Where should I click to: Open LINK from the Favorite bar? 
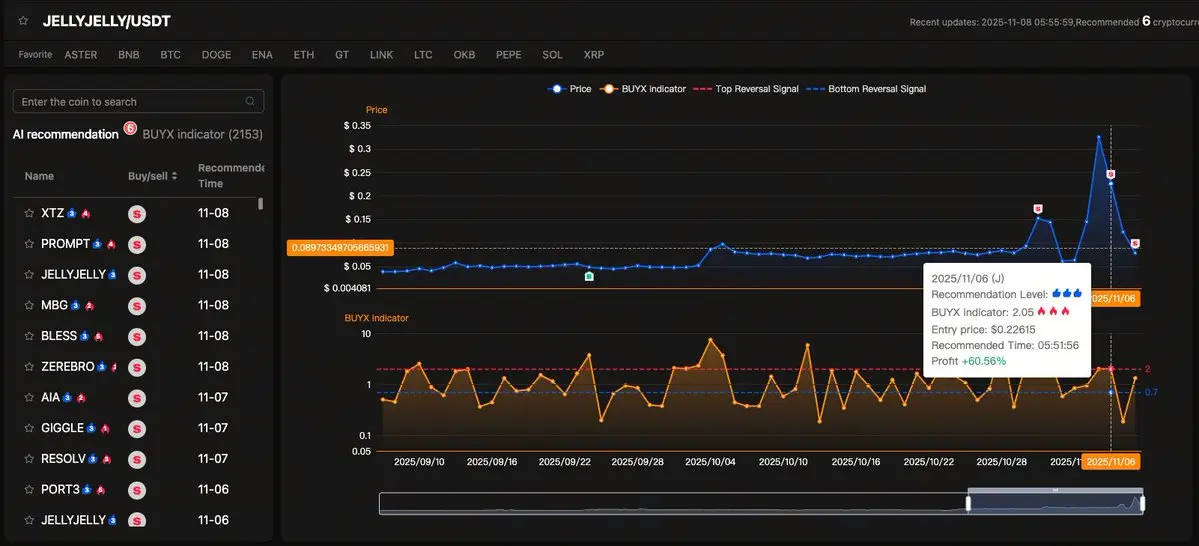pos(382,55)
